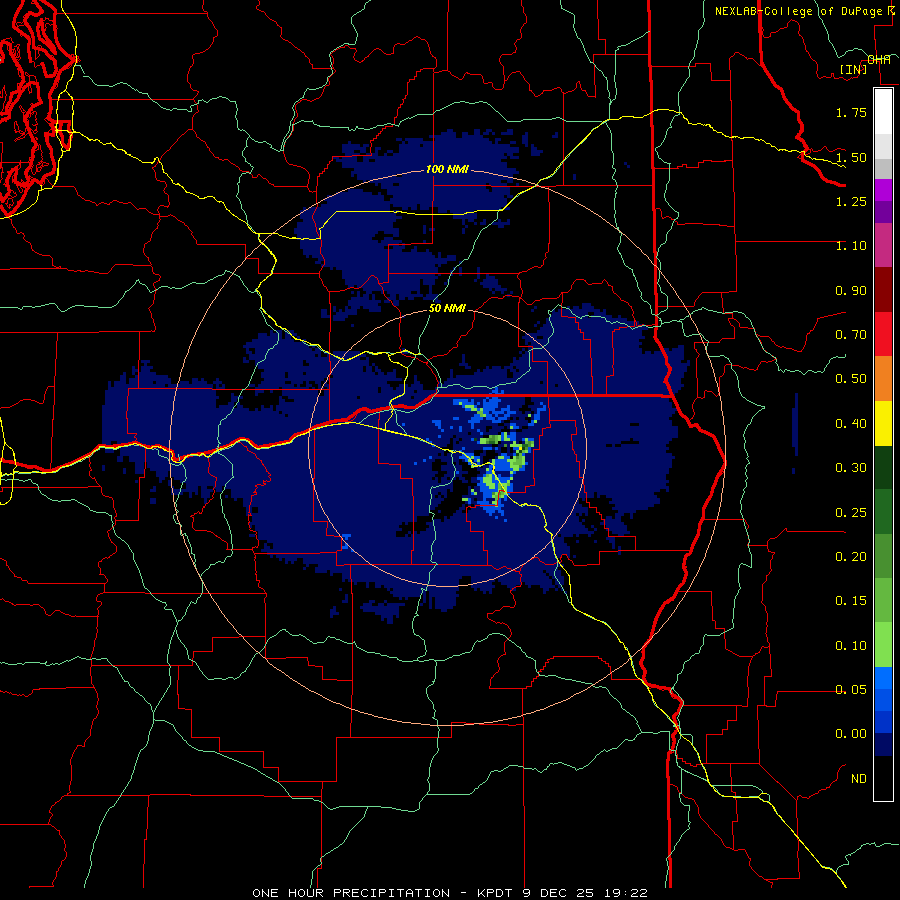Click the "0.25" legend value

pyautogui.click(x=851, y=513)
